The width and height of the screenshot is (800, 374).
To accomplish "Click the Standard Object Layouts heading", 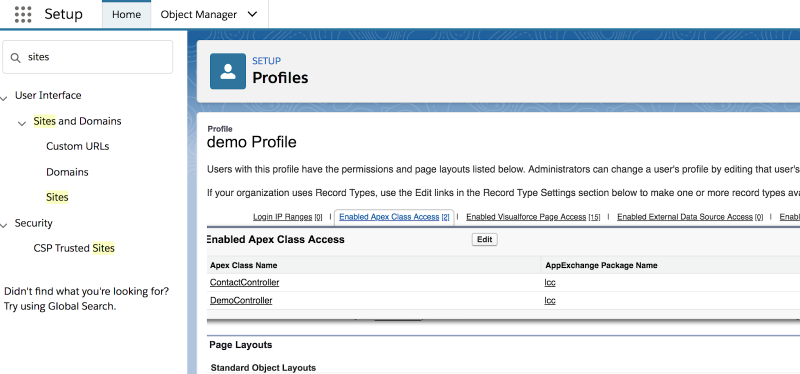I will click(263, 368).
